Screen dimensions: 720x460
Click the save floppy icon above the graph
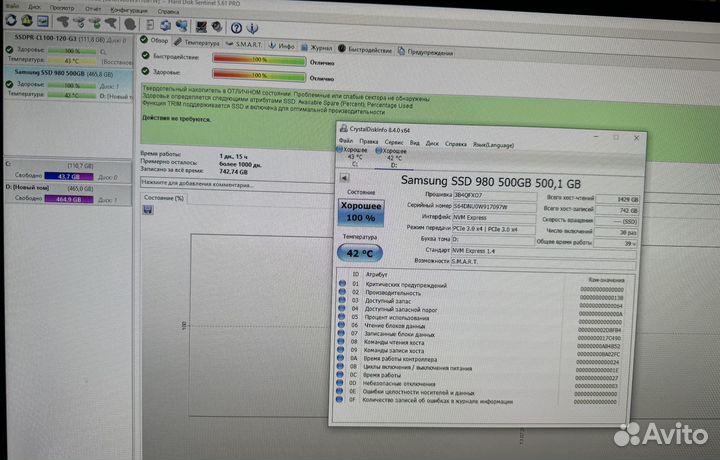point(148,210)
